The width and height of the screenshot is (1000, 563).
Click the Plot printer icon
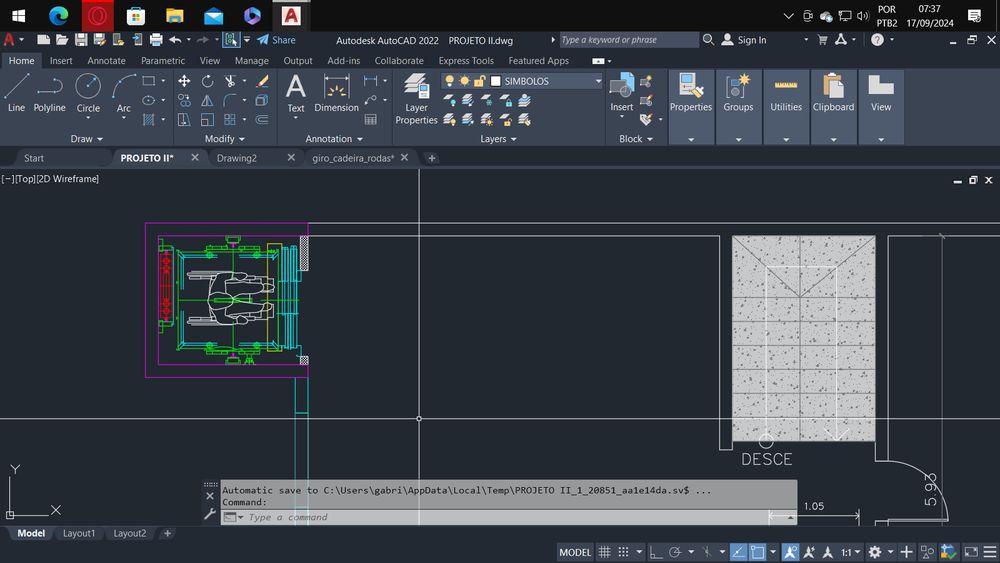[156, 40]
